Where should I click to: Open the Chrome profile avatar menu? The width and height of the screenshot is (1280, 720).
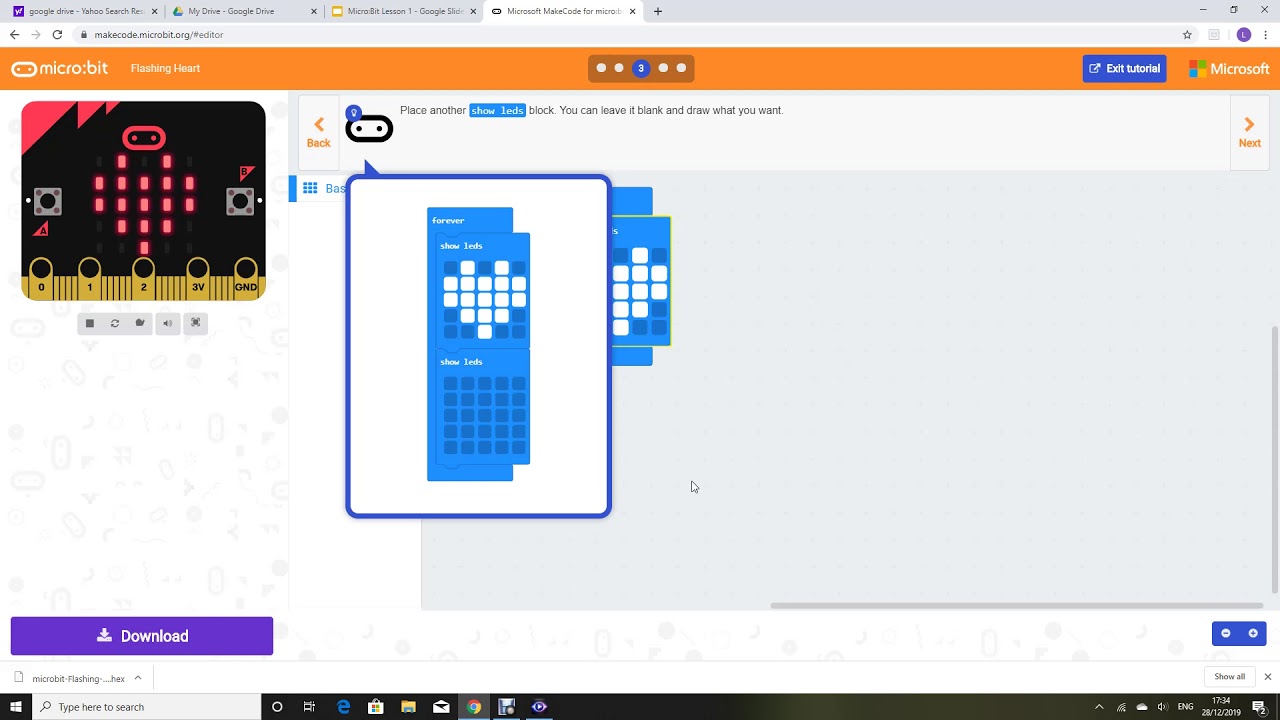coord(1244,34)
